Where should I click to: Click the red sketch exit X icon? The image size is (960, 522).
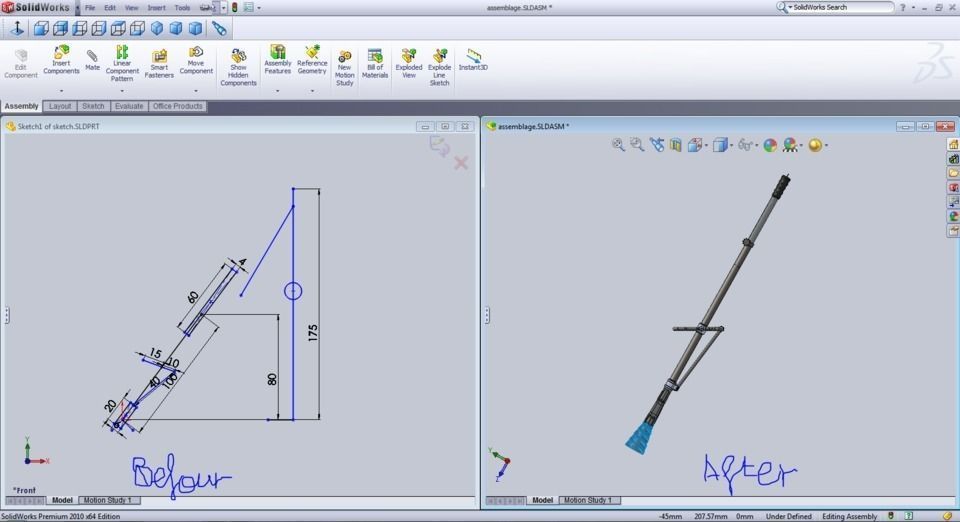(461, 162)
